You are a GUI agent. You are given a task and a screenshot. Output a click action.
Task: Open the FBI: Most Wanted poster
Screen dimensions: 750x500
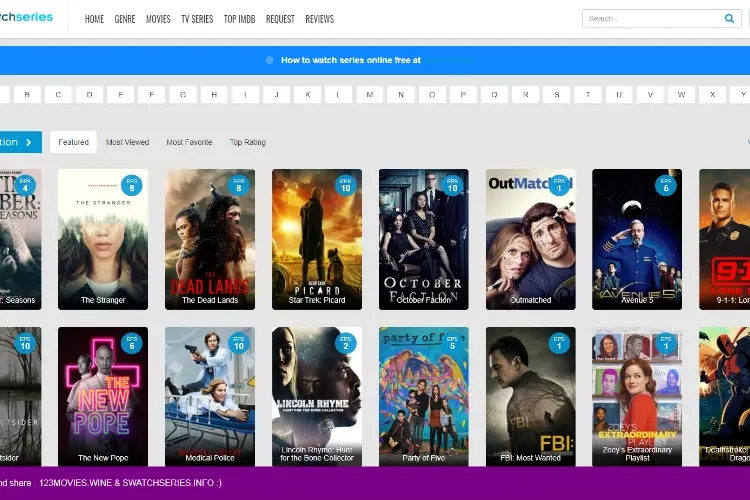pyautogui.click(x=530, y=397)
